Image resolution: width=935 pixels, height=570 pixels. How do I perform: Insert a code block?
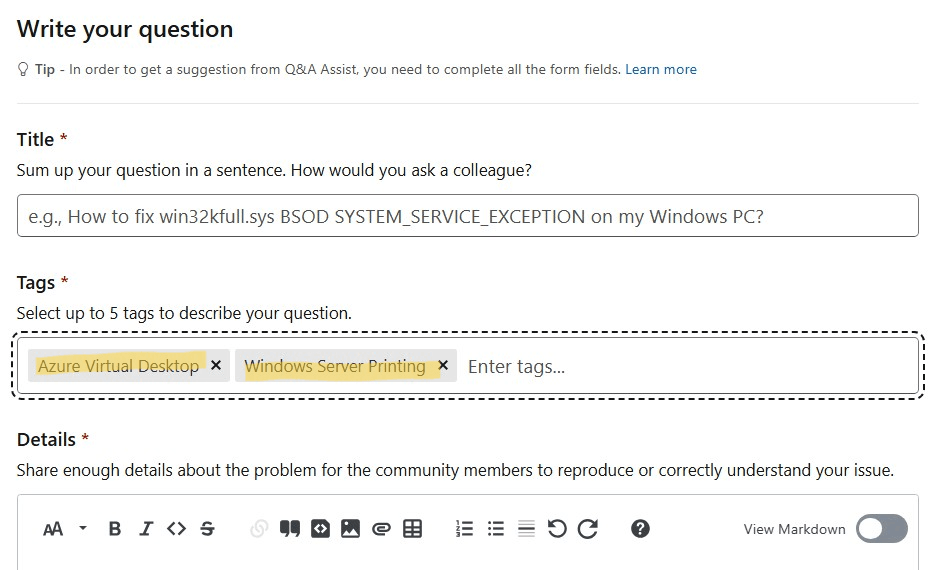click(320, 529)
